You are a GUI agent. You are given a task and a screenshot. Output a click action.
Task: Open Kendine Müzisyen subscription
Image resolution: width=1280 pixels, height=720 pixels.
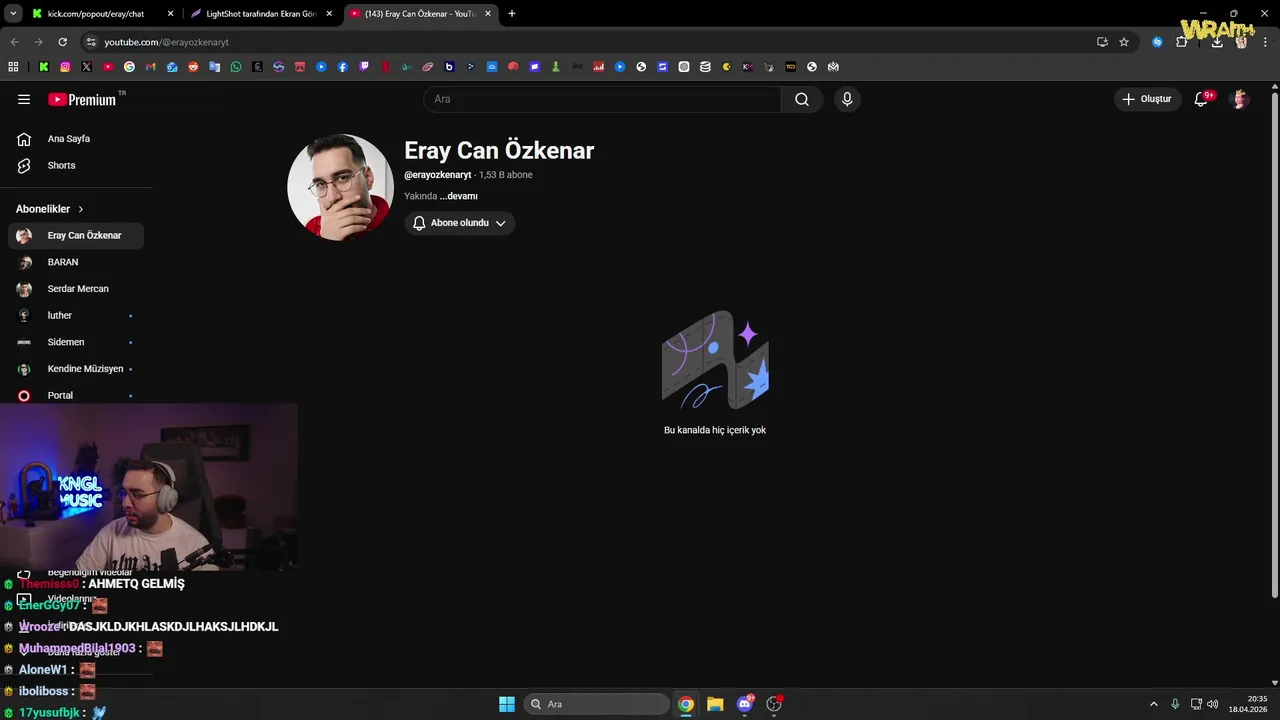click(x=76, y=369)
